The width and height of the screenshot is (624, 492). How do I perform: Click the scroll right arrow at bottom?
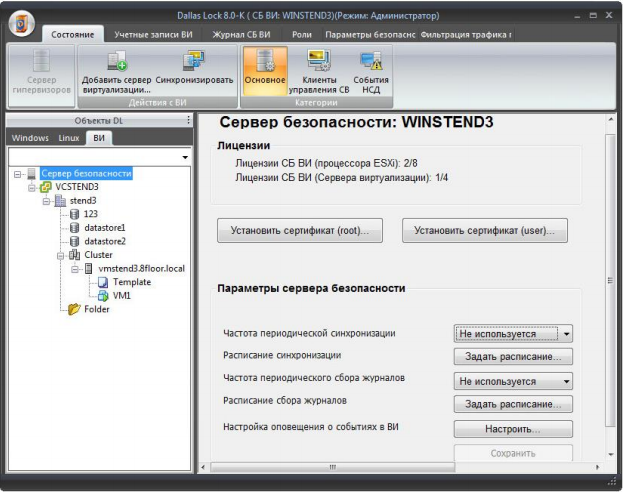[x=597, y=467]
